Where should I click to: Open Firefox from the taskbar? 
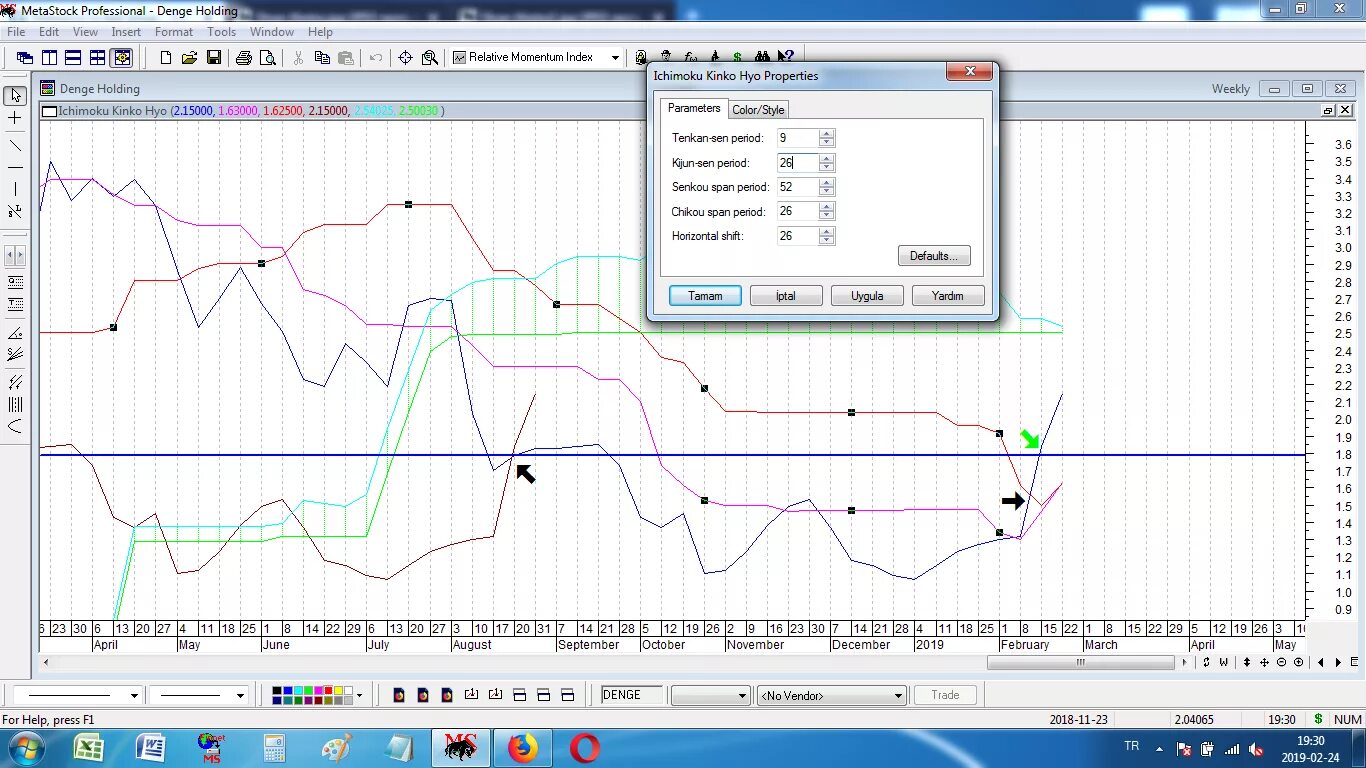tap(522, 748)
